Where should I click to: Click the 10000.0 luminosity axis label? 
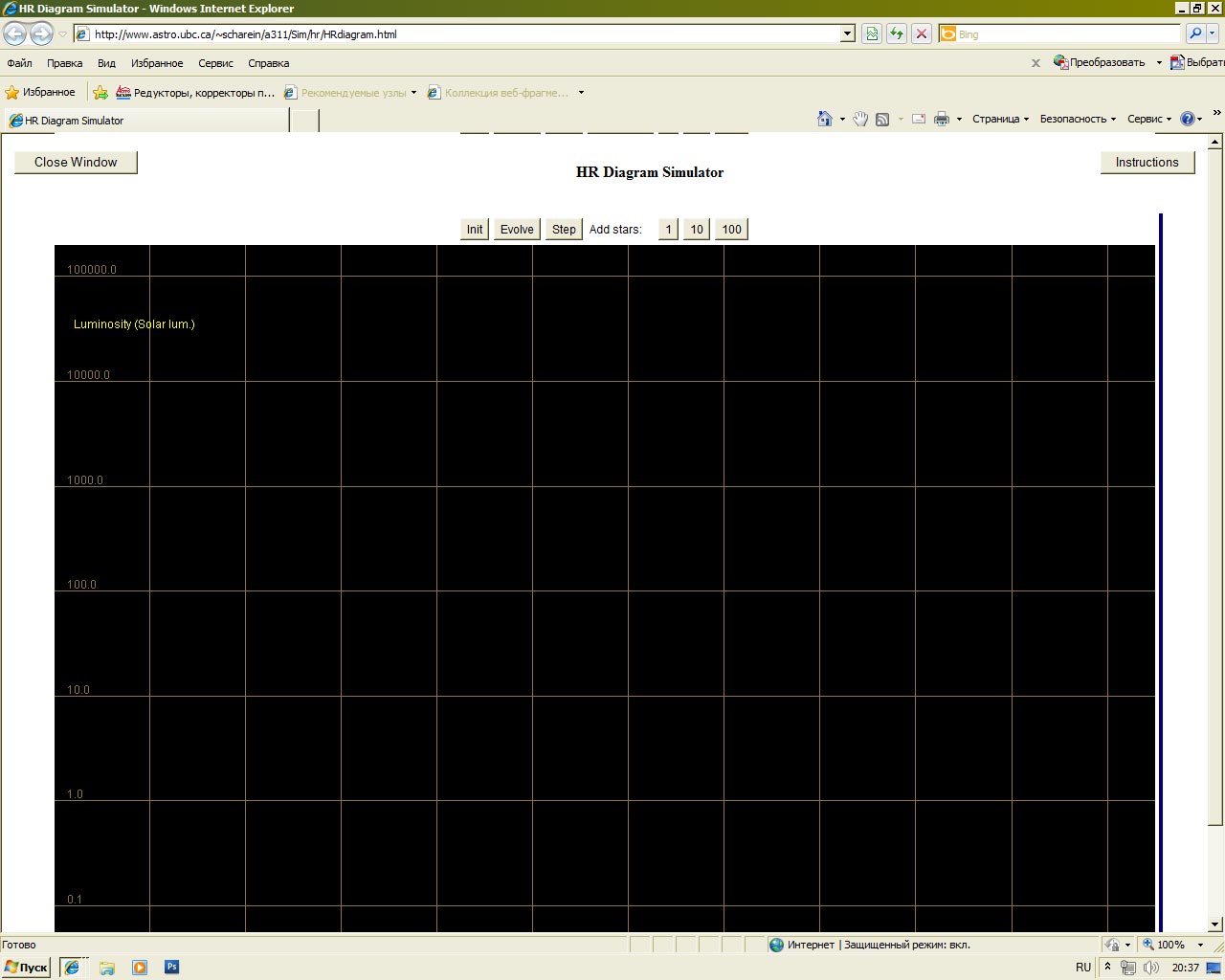point(88,375)
